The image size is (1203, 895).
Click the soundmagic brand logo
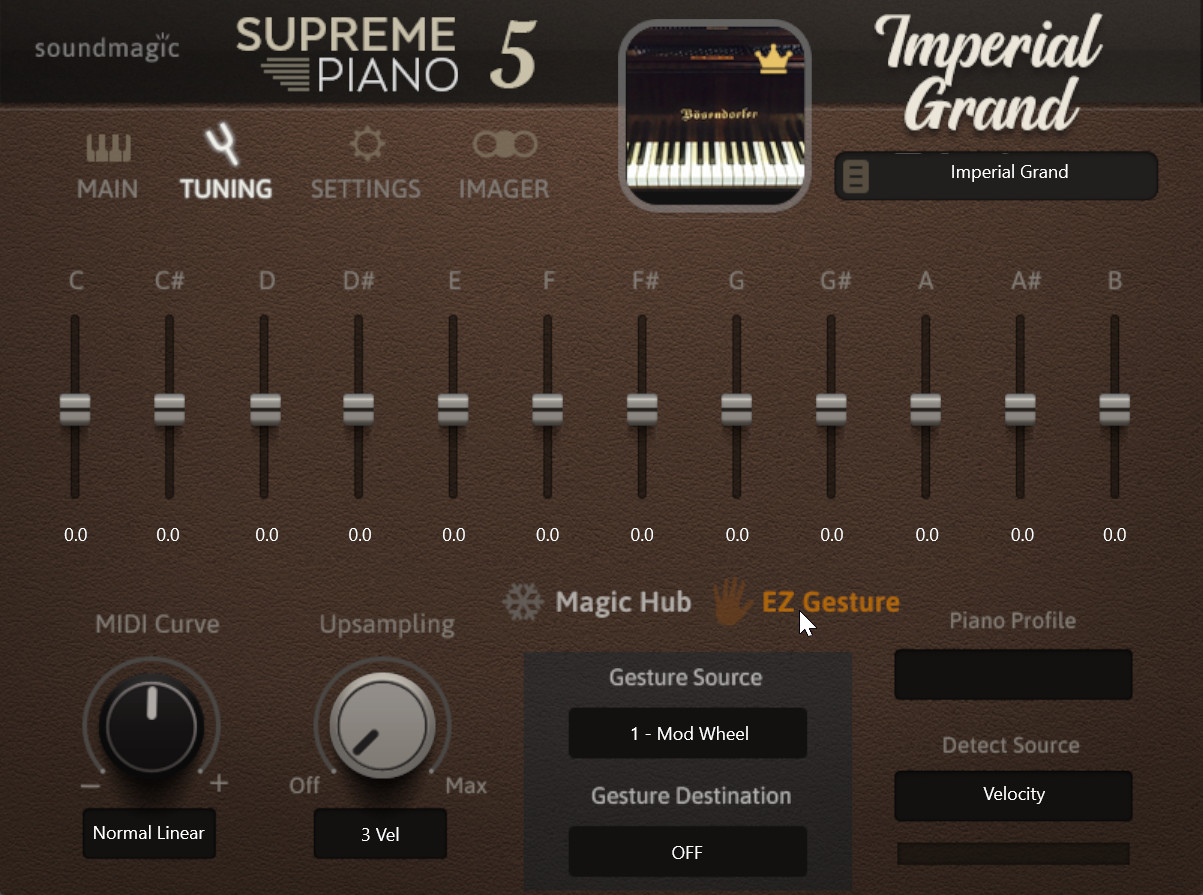107,47
